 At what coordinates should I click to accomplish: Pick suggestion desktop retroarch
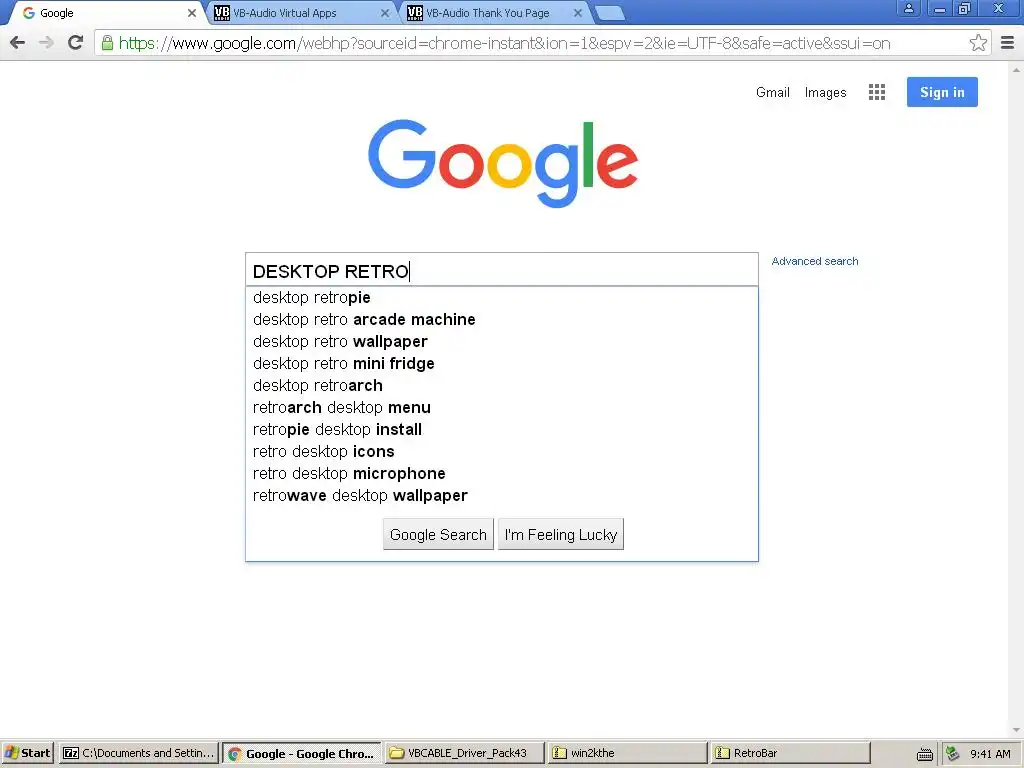coord(502,385)
